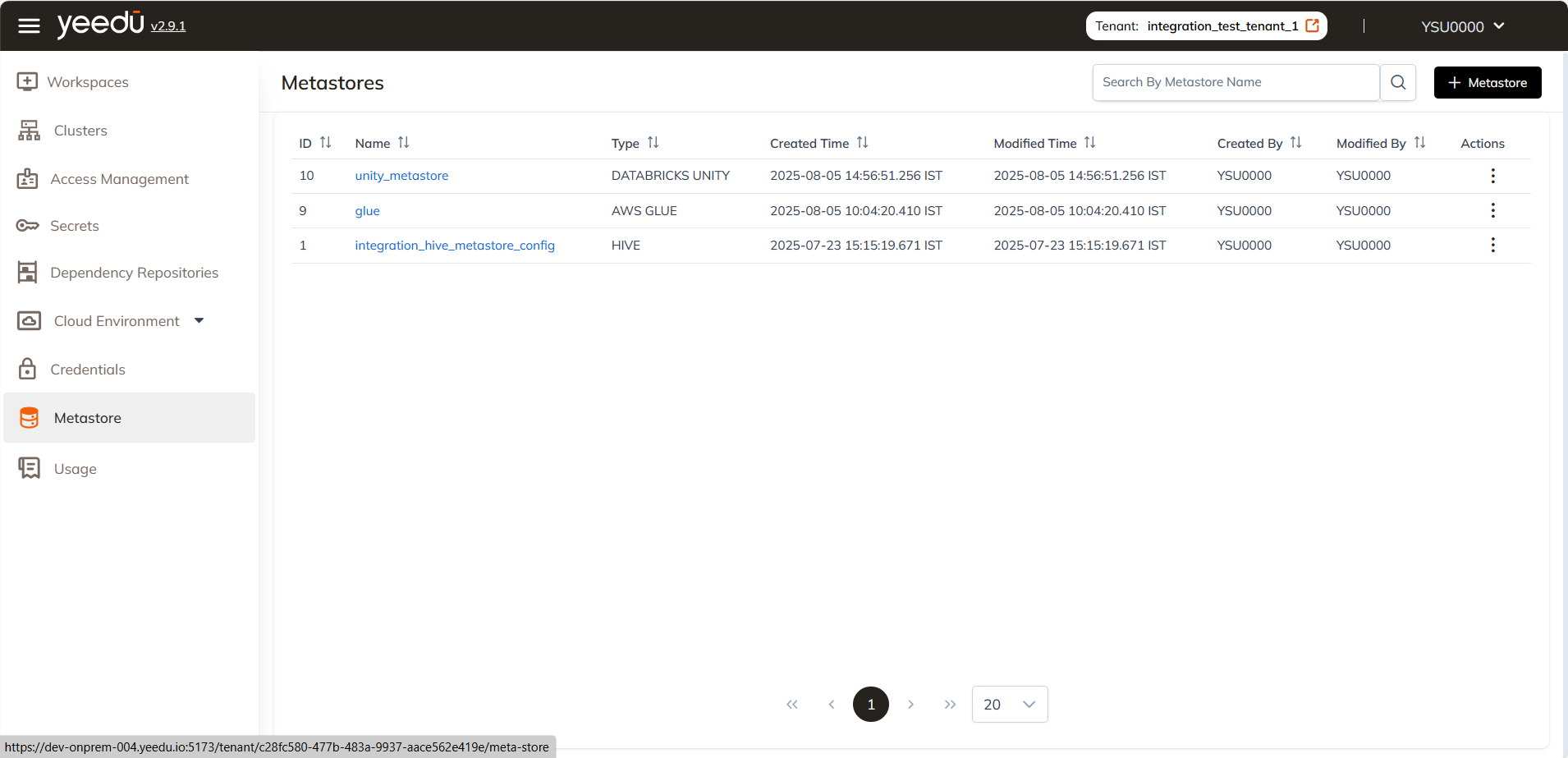Sort by Modified By column
Screen dimensions: 1568x758
pyautogui.click(x=1419, y=143)
